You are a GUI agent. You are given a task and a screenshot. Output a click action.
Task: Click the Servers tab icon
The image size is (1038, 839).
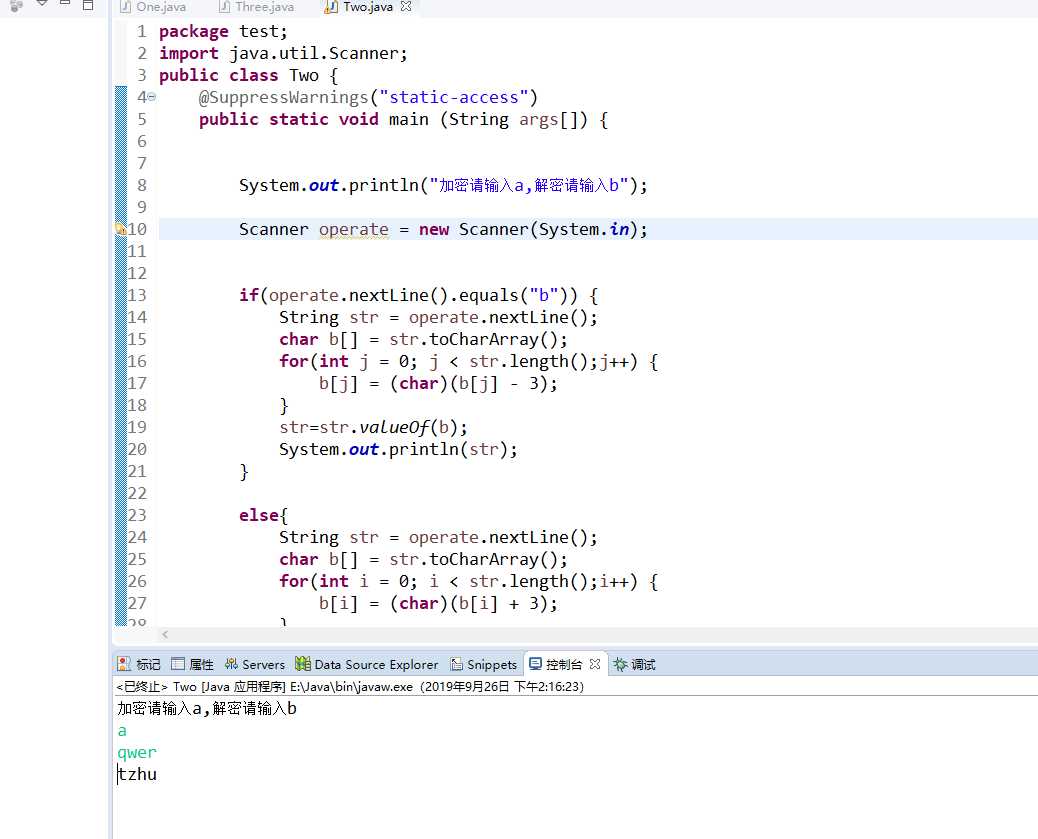point(231,664)
